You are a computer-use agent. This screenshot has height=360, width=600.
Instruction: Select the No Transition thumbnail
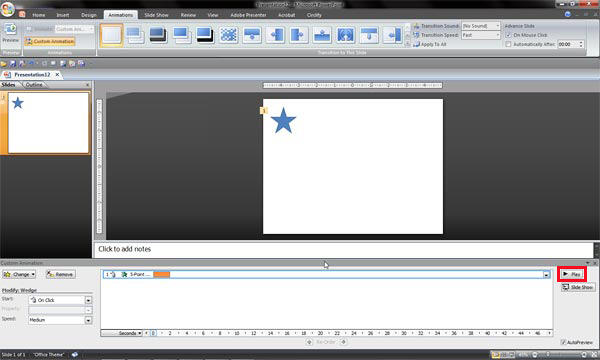(111, 35)
